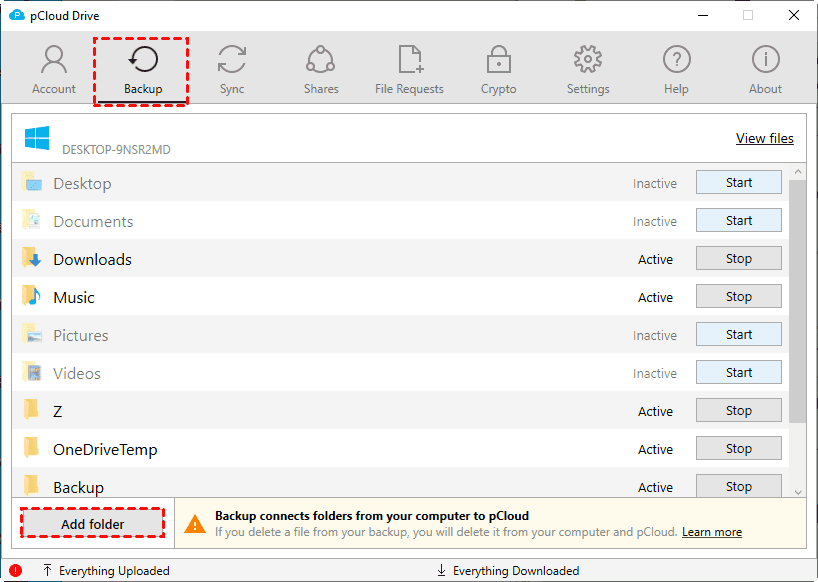Click the Add folder button

pyautogui.click(x=92, y=524)
